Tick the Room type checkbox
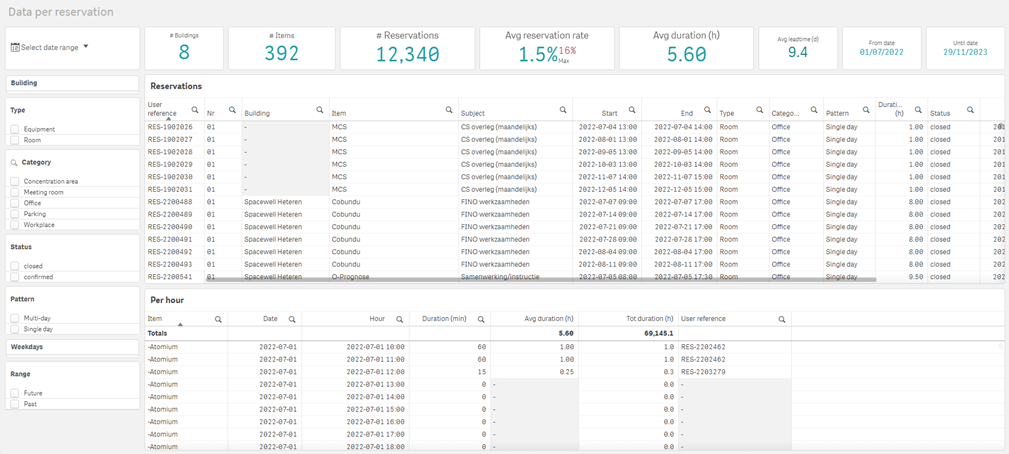Viewport: 1009px width, 454px height. pos(15,140)
